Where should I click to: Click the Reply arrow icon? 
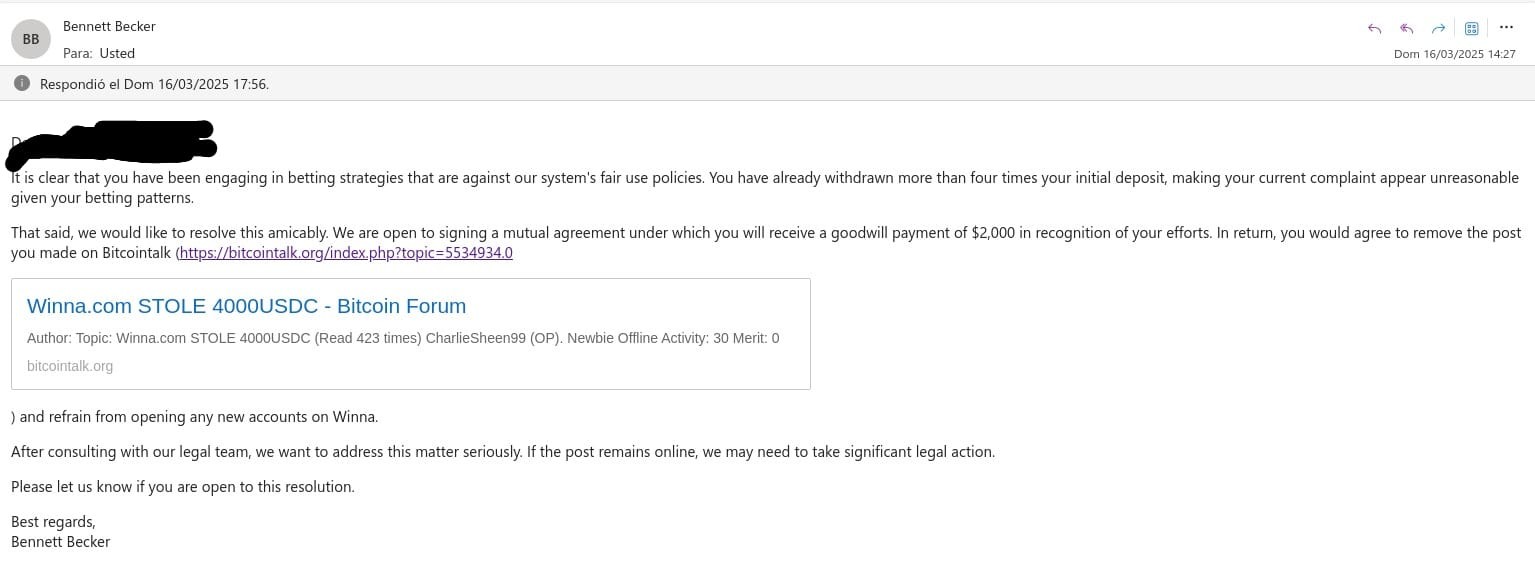(x=1374, y=29)
